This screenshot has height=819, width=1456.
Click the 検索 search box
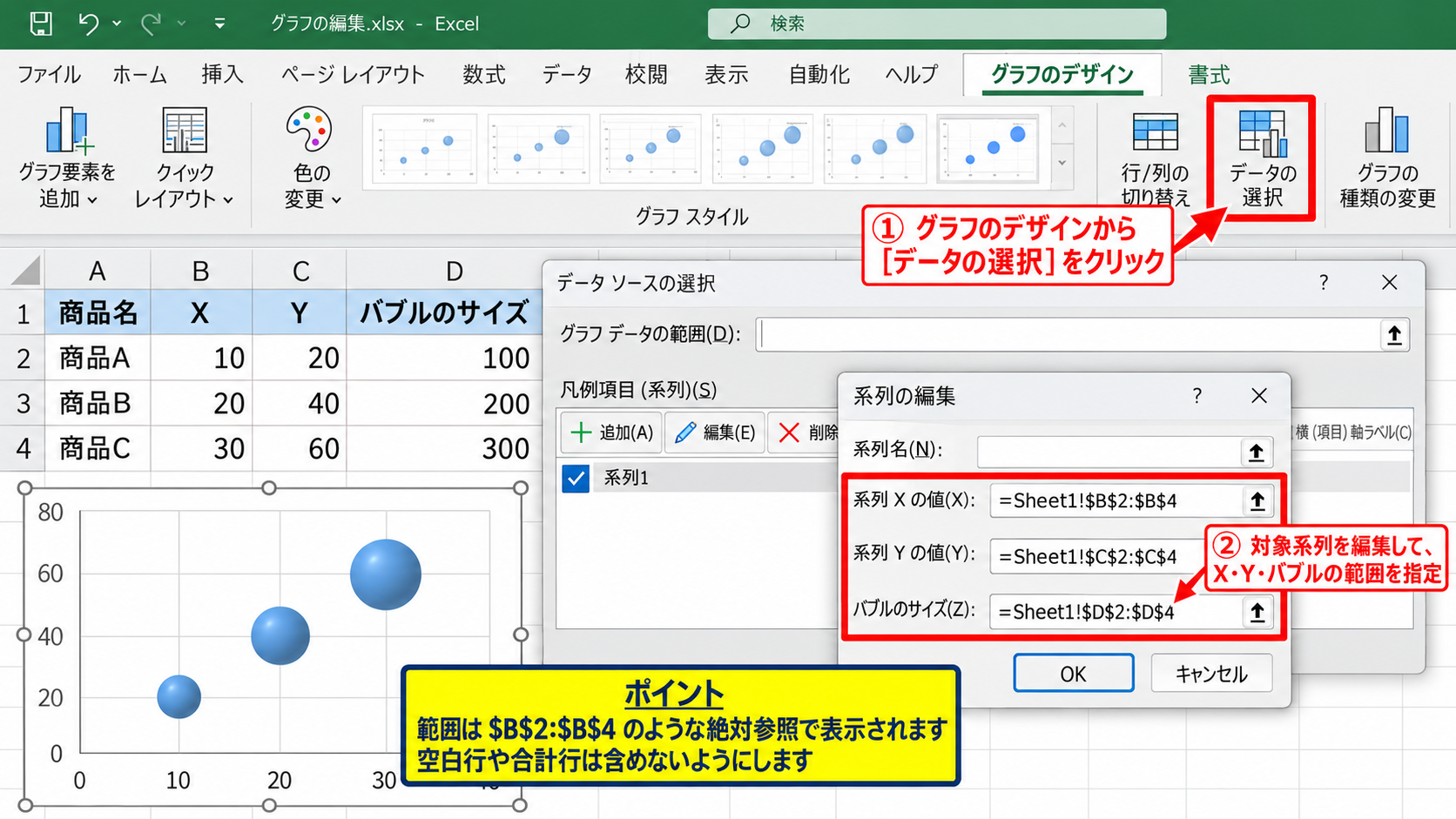click(937, 23)
